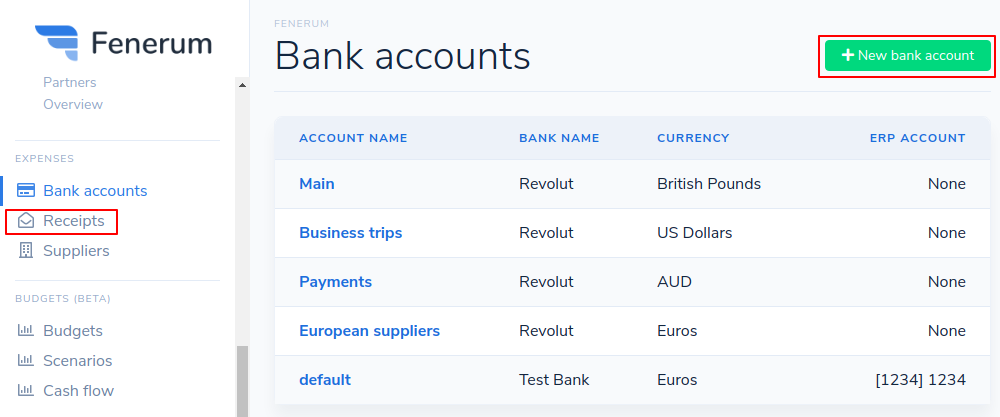
Task: Click the Budgets bar chart icon
Action: (26, 331)
